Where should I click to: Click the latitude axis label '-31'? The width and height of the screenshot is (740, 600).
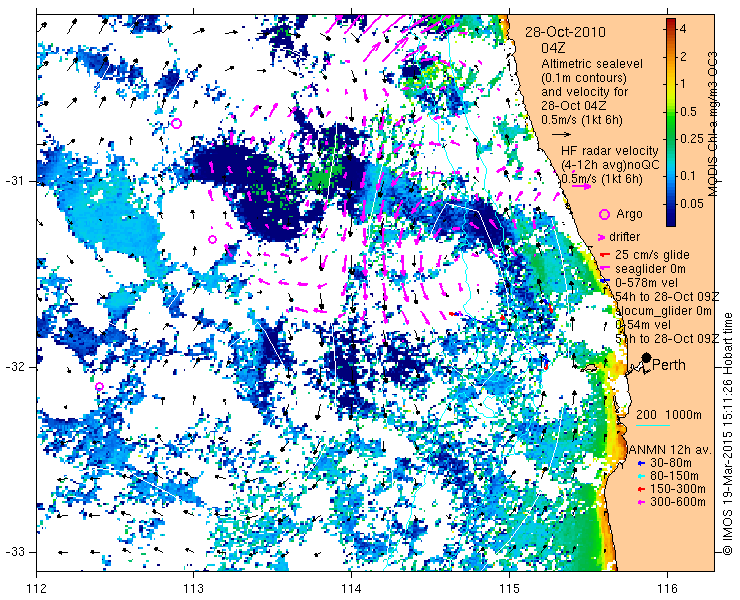point(15,181)
